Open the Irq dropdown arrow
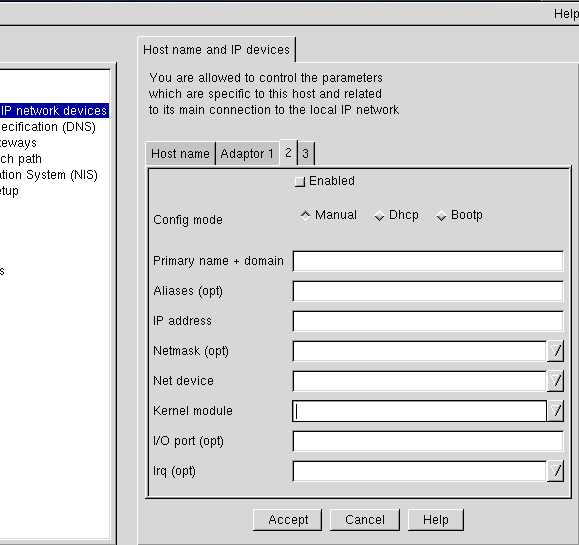 556,471
